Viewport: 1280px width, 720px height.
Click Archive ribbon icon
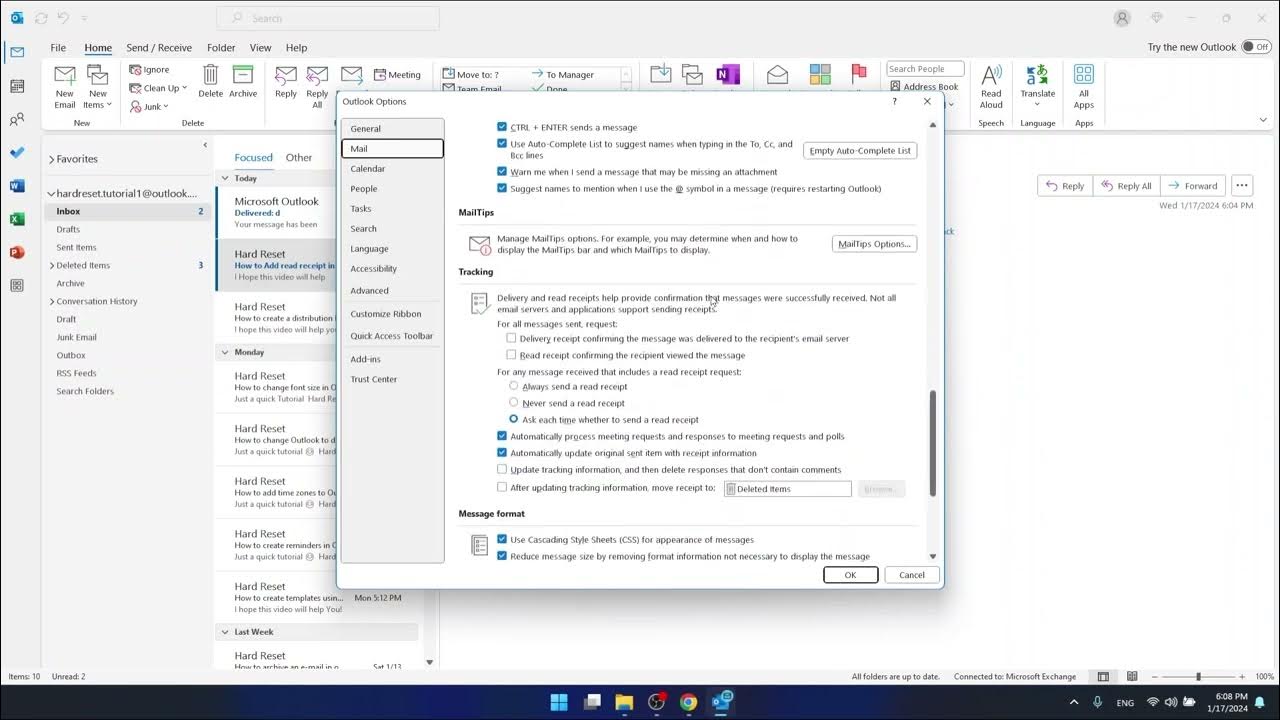[x=243, y=75]
